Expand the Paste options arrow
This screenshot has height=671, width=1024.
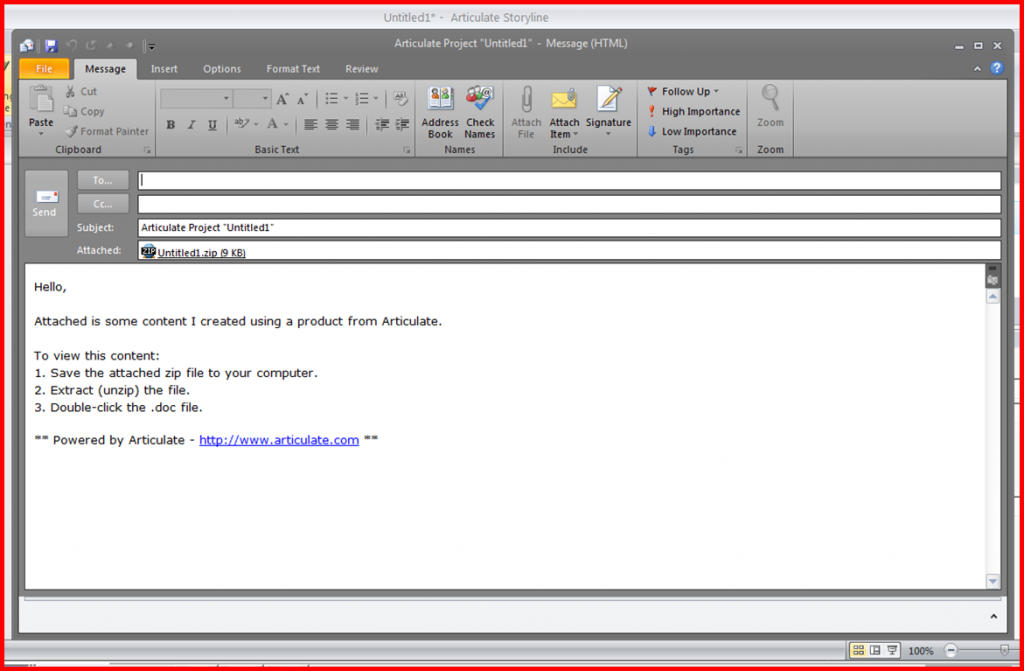click(x=40, y=134)
